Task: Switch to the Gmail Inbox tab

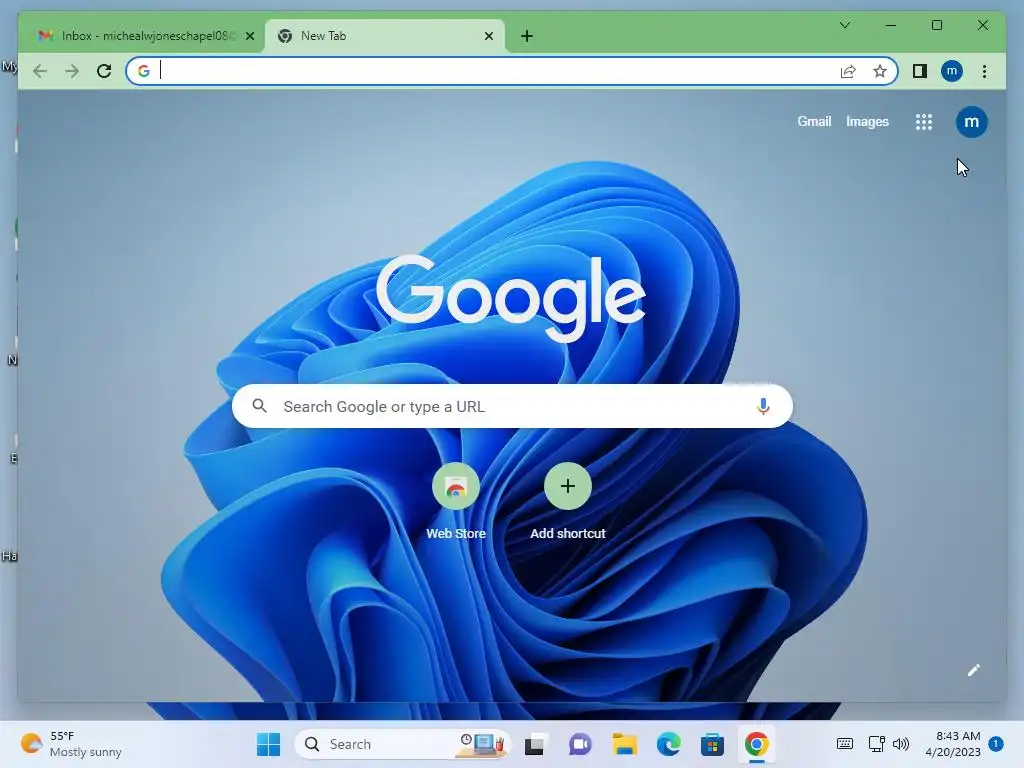Action: click(142, 36)
